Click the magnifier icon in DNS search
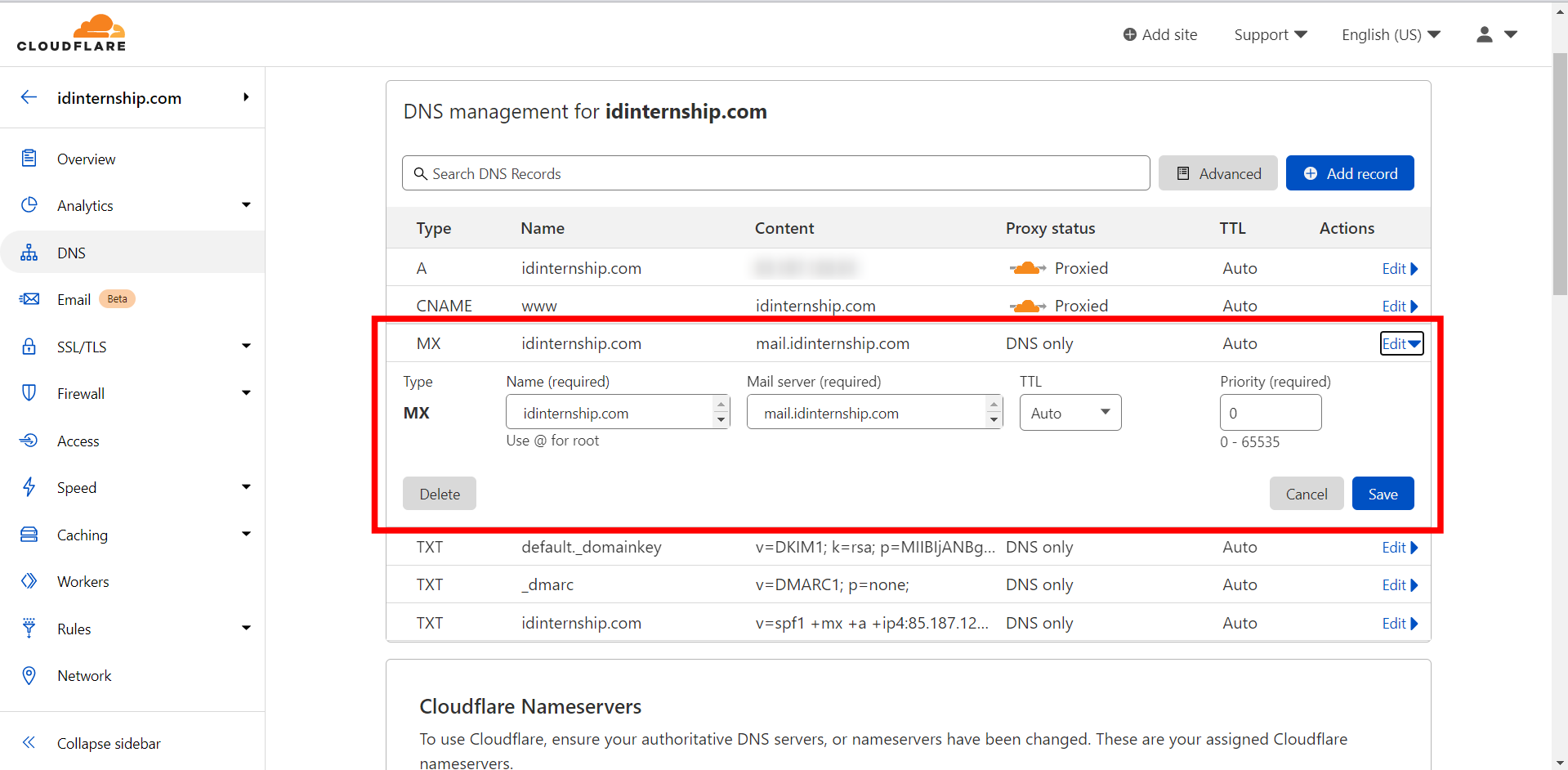This screenshot has width=1568, height=770. (x=421, y=173)
